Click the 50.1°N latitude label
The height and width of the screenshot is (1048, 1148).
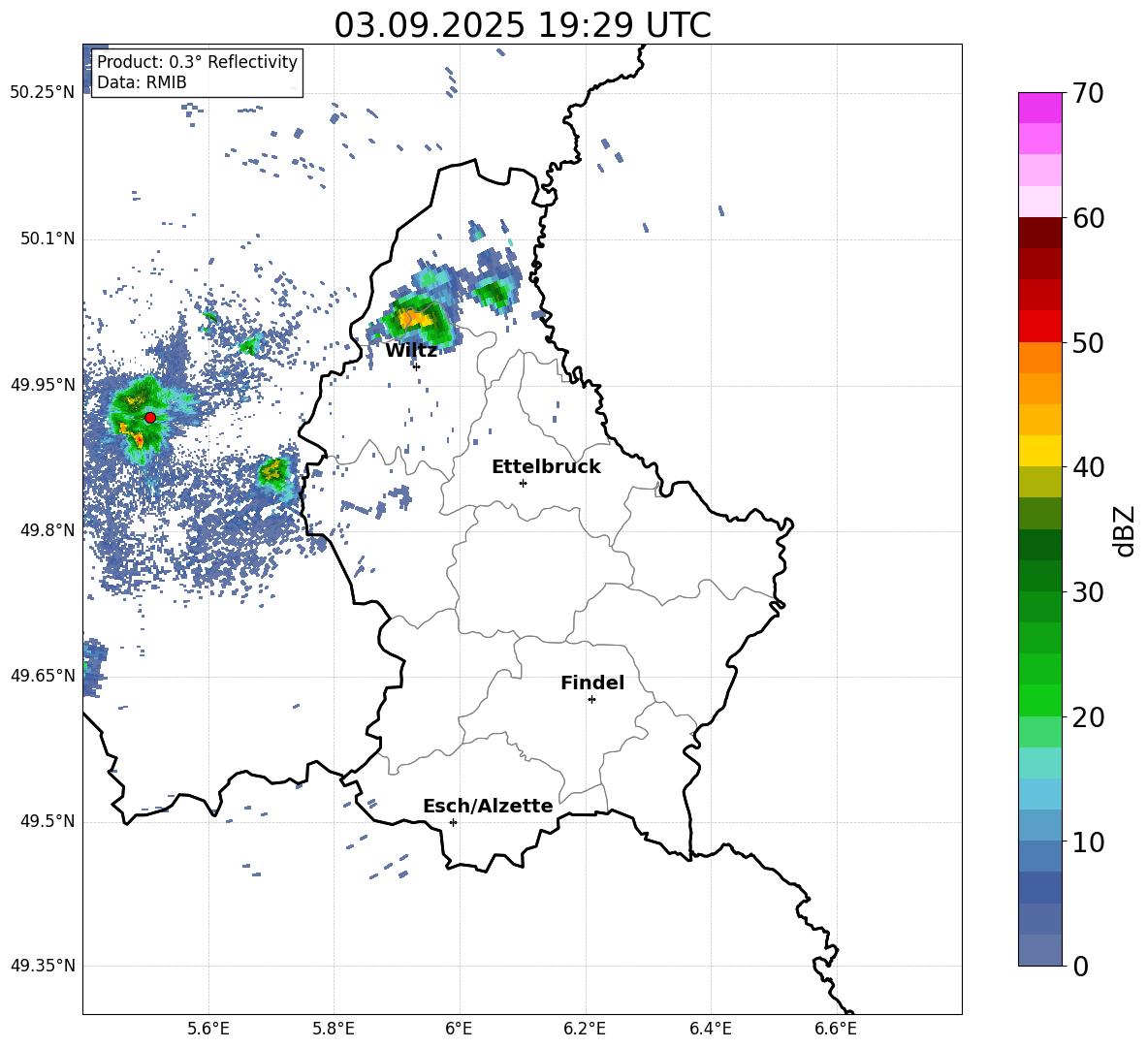(x=48, y=238)
